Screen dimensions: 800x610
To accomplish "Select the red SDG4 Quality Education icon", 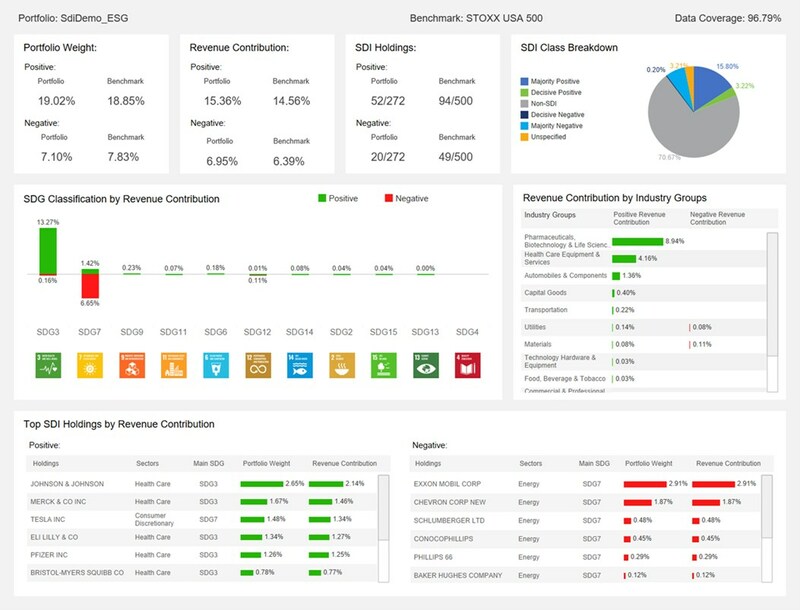I will tap(468, 364).
